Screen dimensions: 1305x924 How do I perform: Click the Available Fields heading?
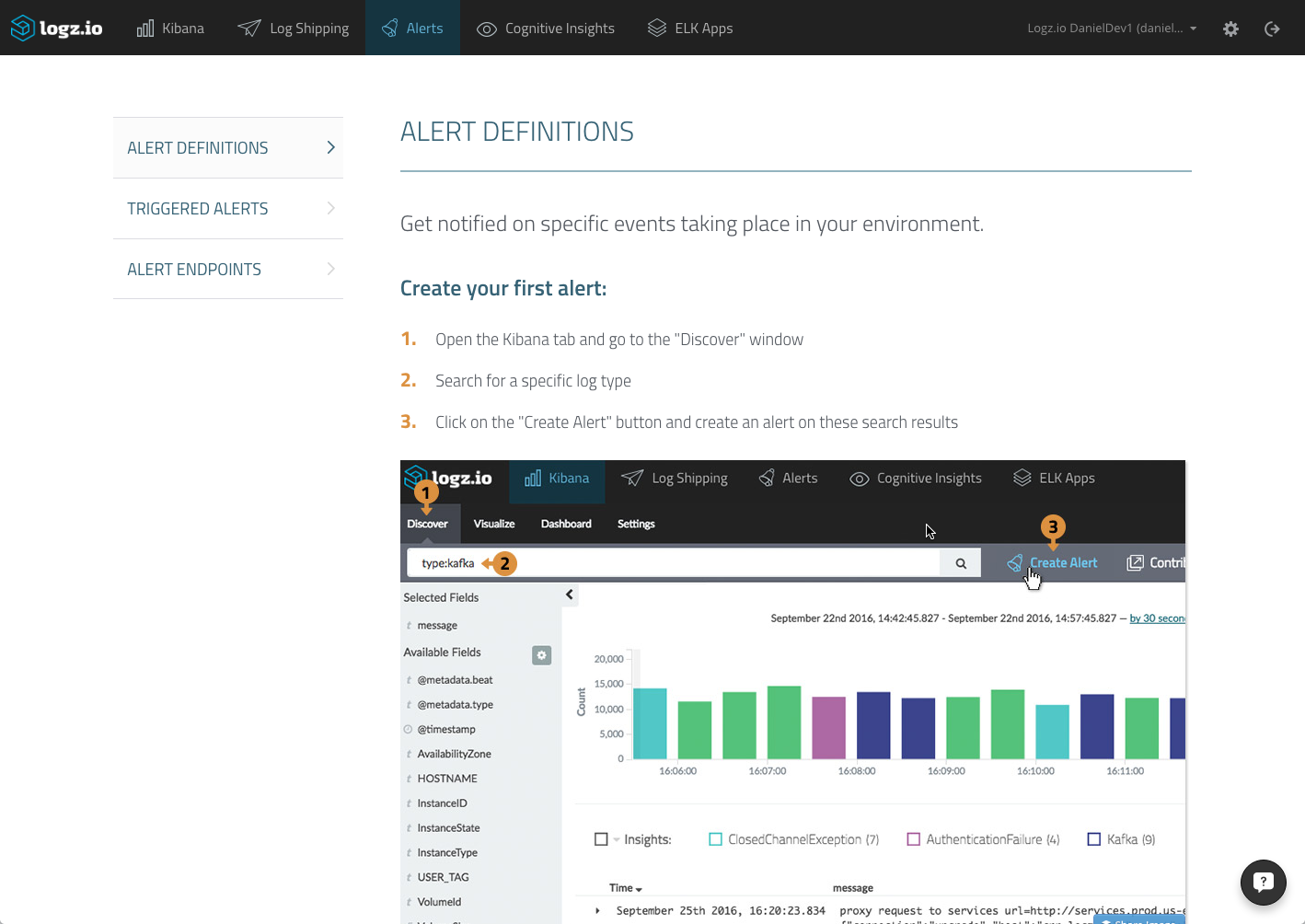tap(442, 653)
